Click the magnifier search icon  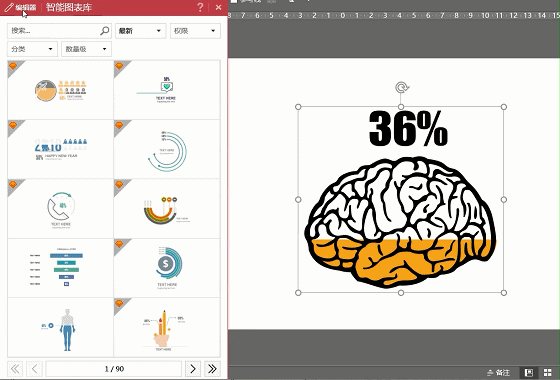point(104,31)
